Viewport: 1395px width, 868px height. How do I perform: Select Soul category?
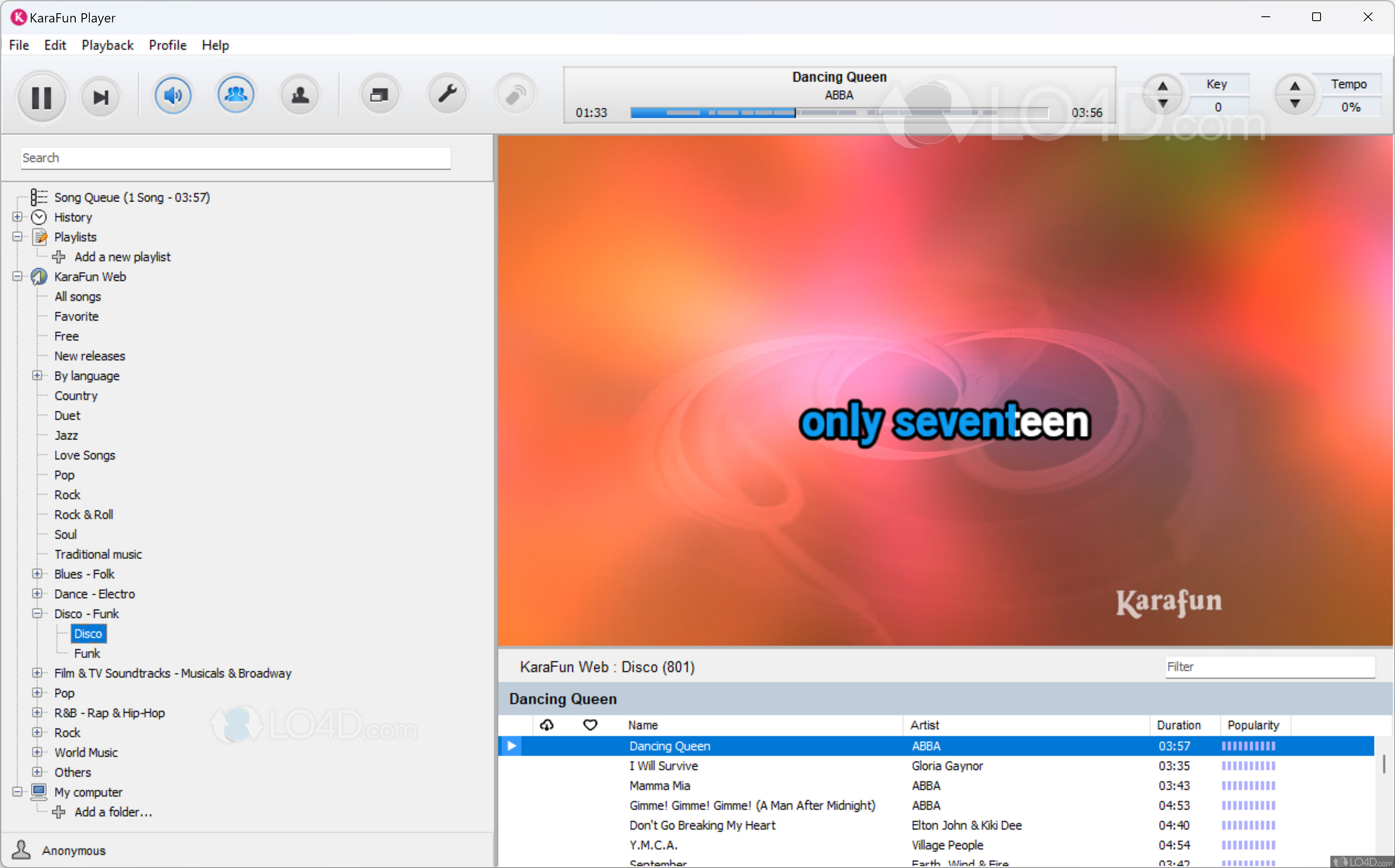tap(66, 534)
